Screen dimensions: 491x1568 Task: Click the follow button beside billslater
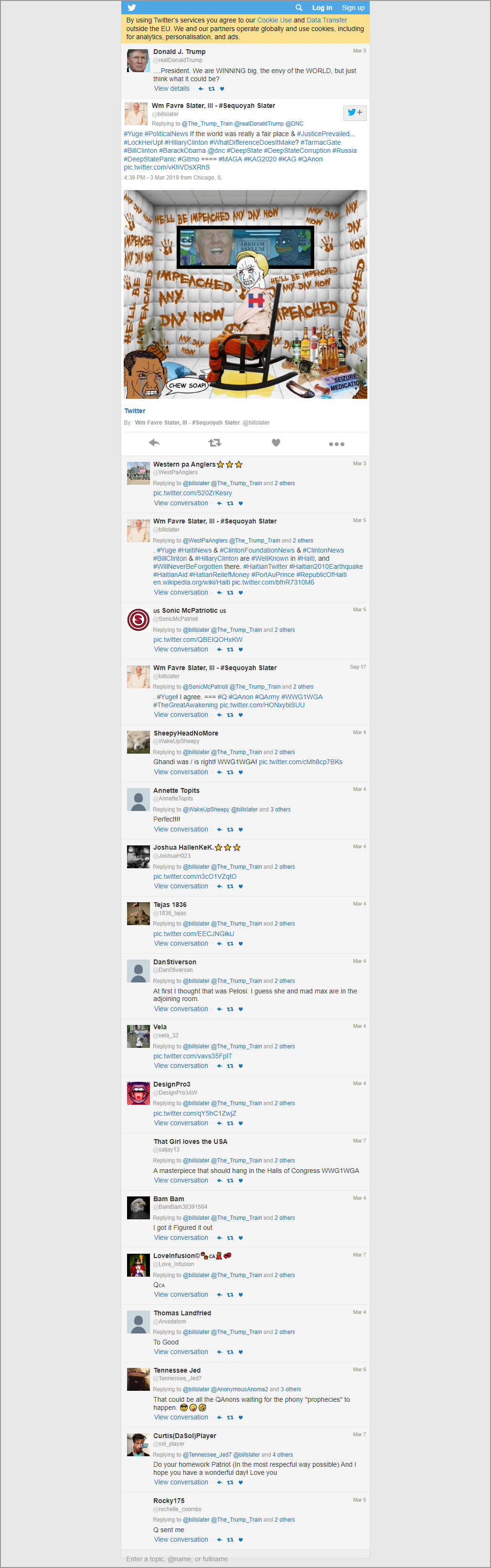pos(355,113)
